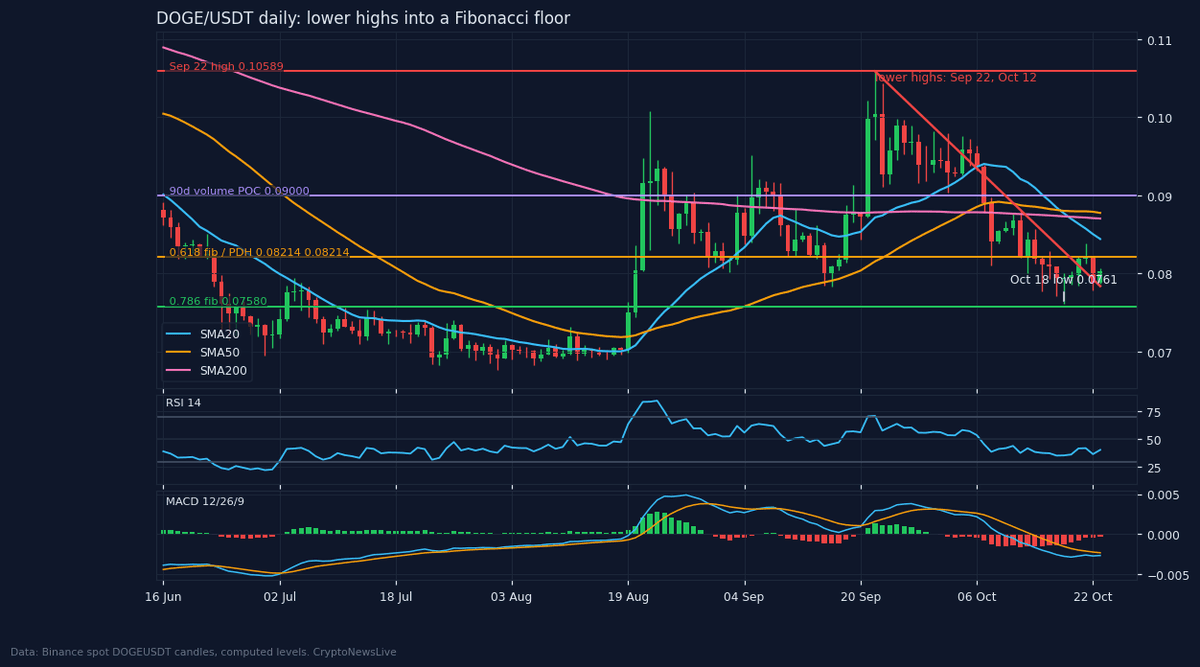
Task: Click the 'Oct 18 low 0.0761' annotation
Action: 1063,280
